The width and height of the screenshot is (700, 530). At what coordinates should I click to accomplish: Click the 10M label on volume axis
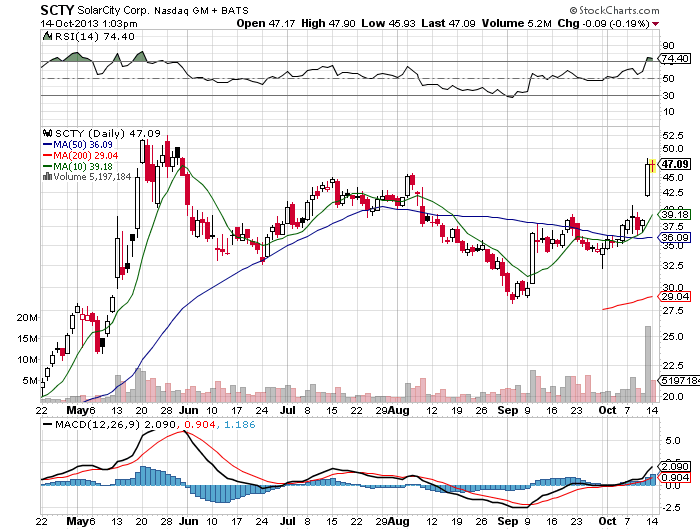point(27,359)
